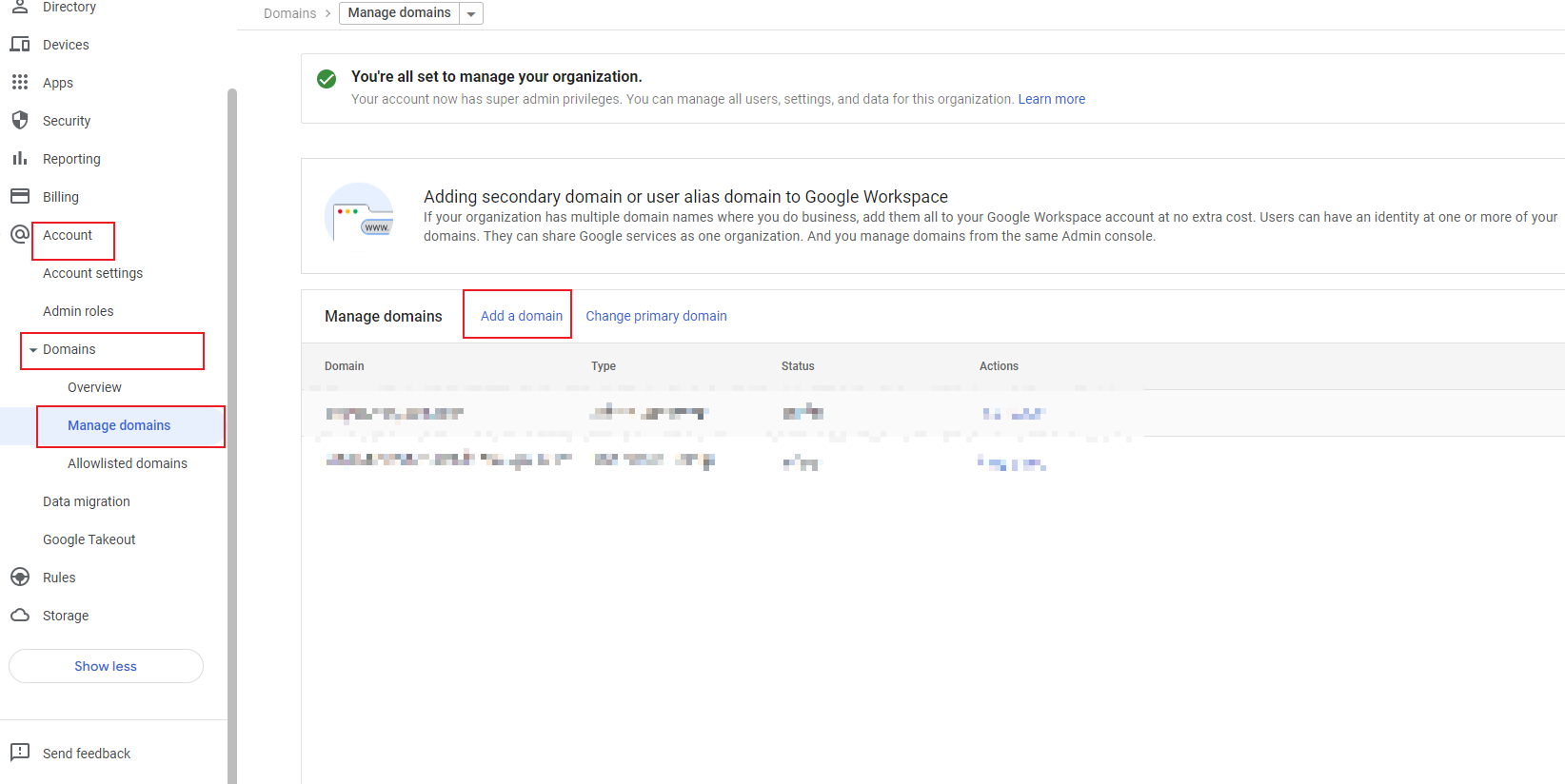
Task: Click the Manage domains table title
Action: (384, 316)
